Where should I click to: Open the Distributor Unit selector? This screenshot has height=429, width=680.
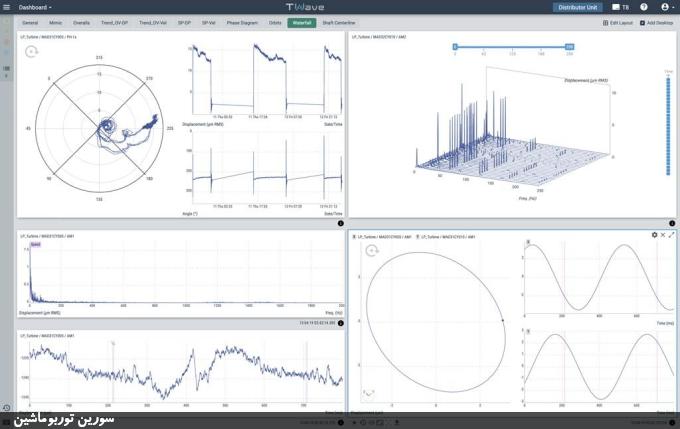tap(579, 7)
